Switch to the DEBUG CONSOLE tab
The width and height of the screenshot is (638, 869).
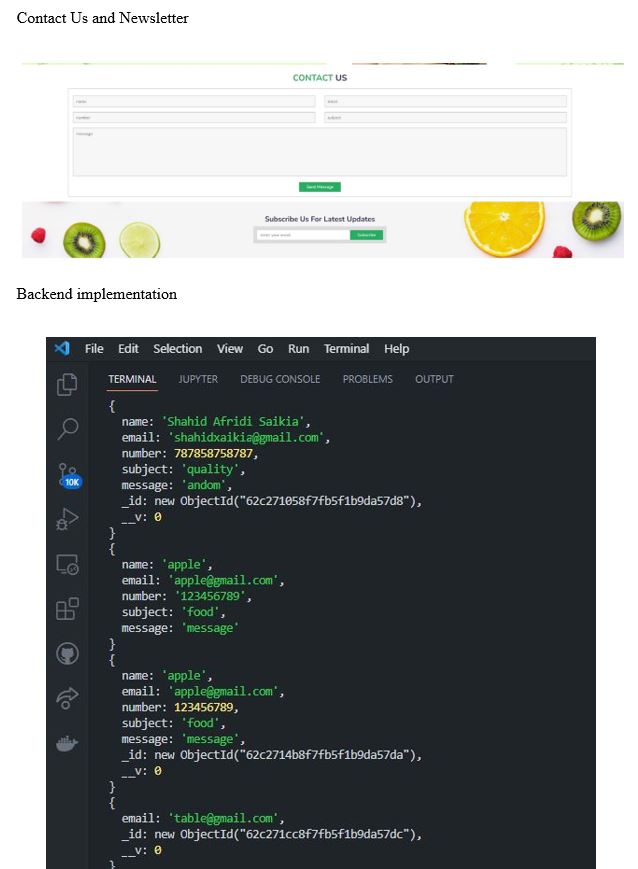point(280,379)
